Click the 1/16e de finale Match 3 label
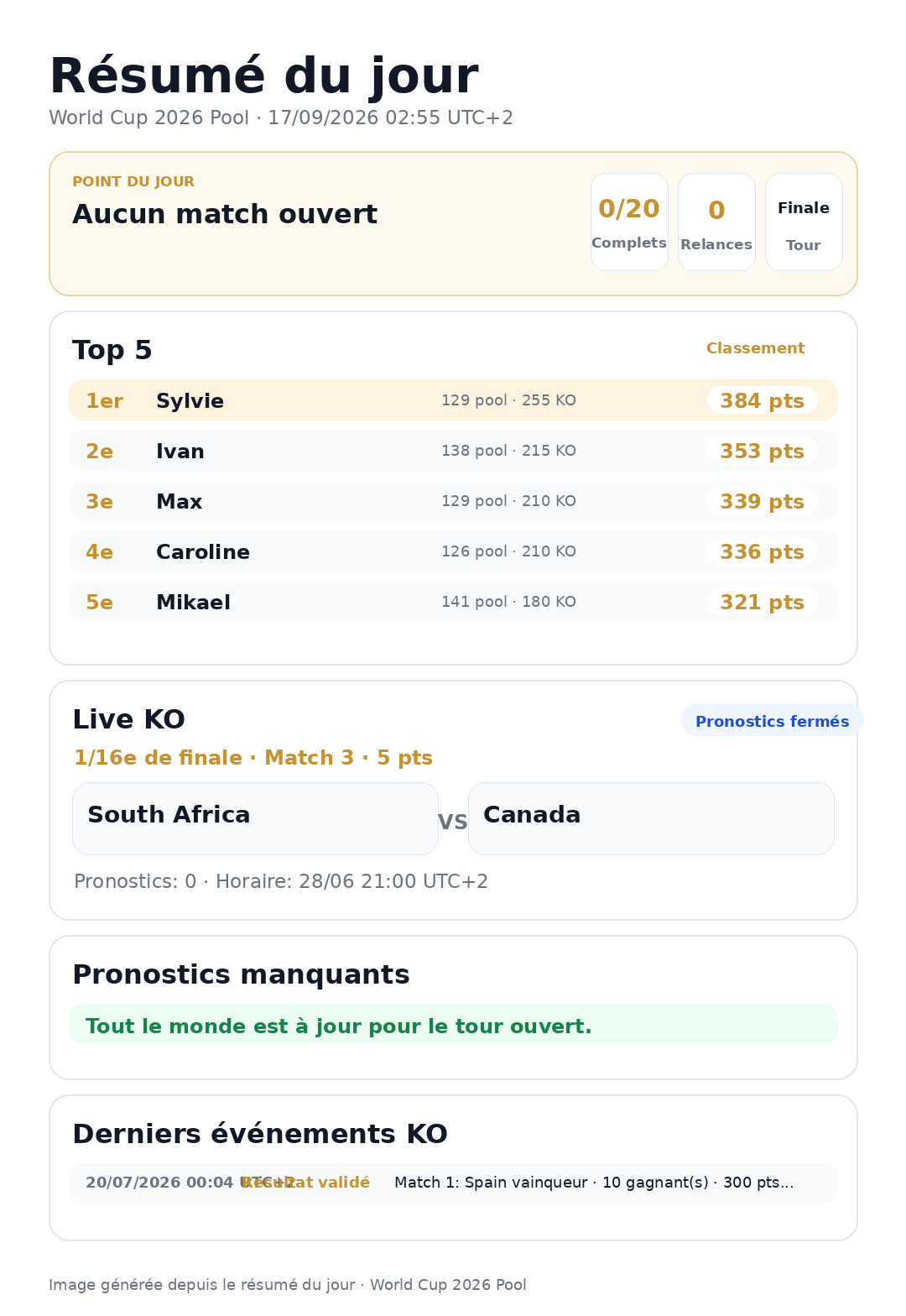The width and height of the screenshot is (906, 1316). tap(253, 758)
